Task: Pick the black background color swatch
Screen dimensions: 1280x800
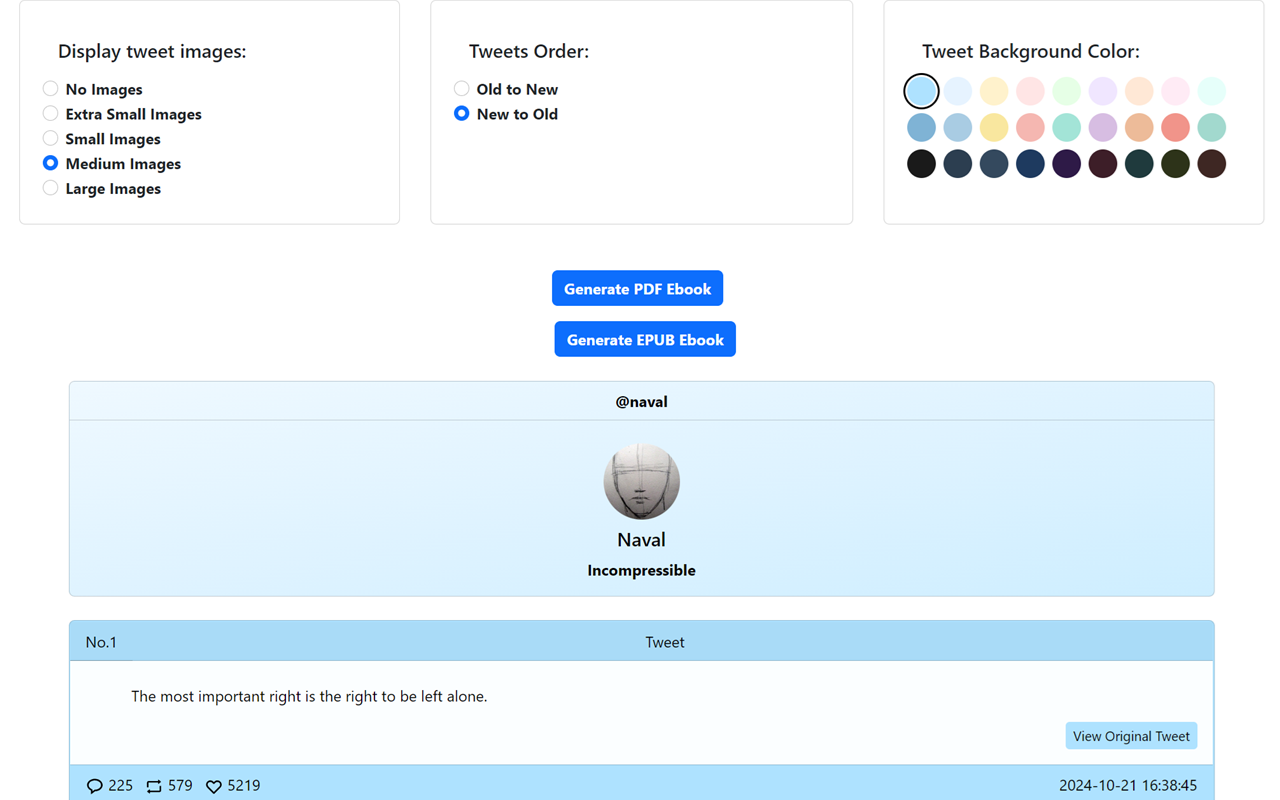Action: [921, 164]
